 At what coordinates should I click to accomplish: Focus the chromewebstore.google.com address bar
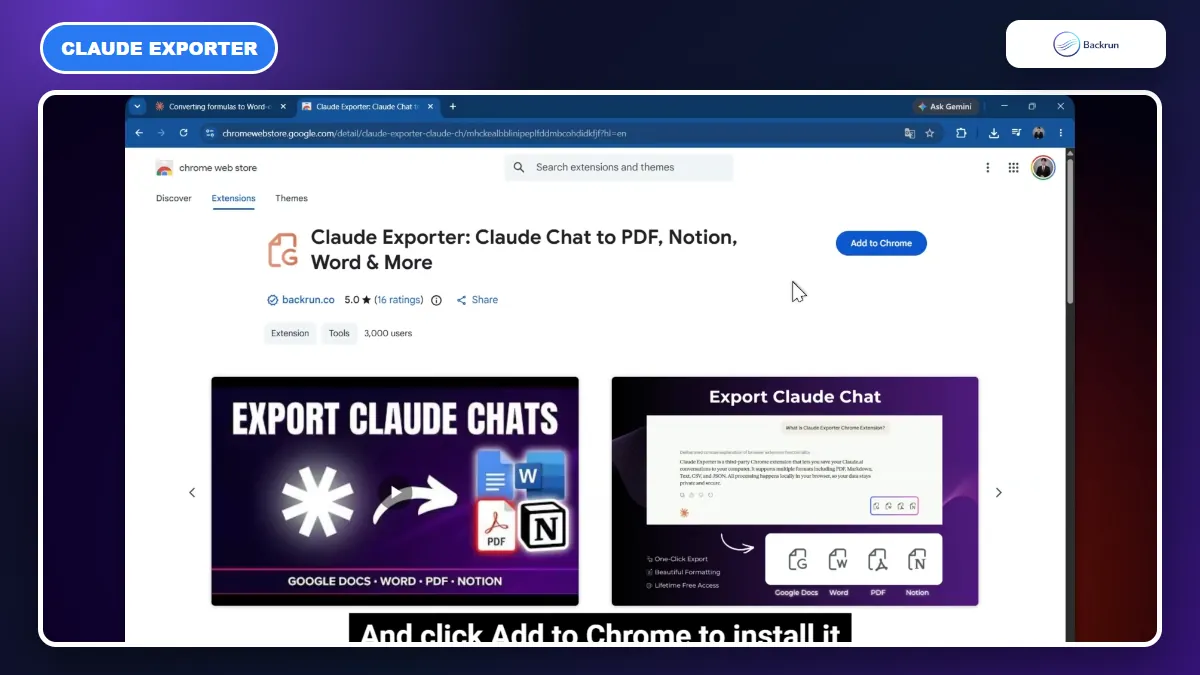[560, 133]
